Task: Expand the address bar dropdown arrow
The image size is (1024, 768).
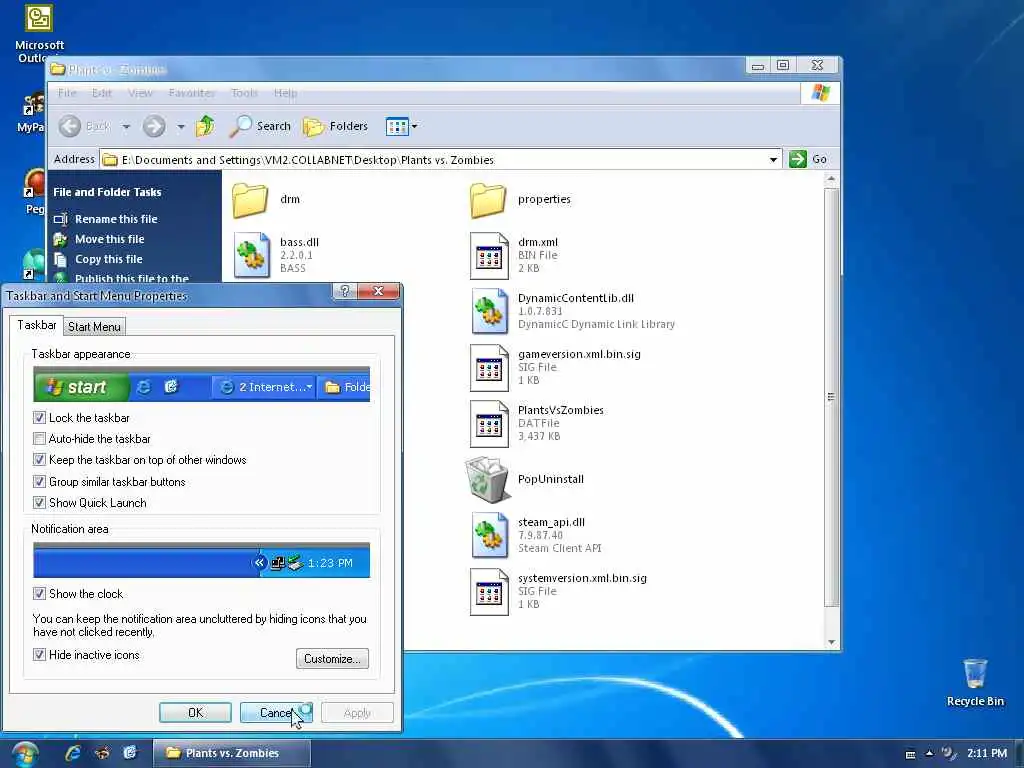Action: [773, 159]
